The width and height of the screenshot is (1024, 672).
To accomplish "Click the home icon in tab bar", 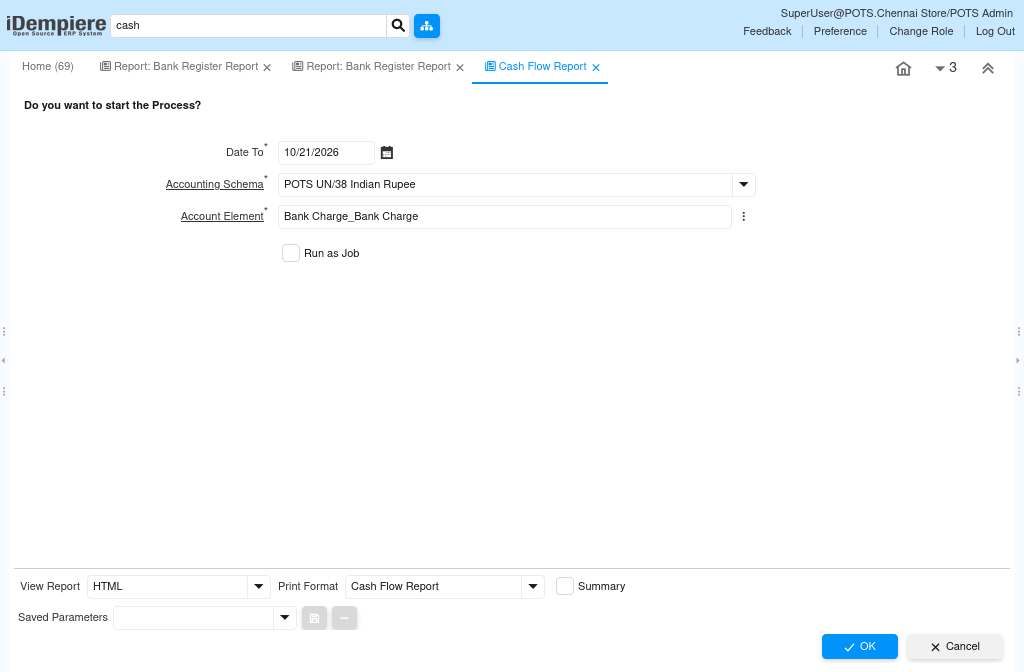I will tap(903, 69).
